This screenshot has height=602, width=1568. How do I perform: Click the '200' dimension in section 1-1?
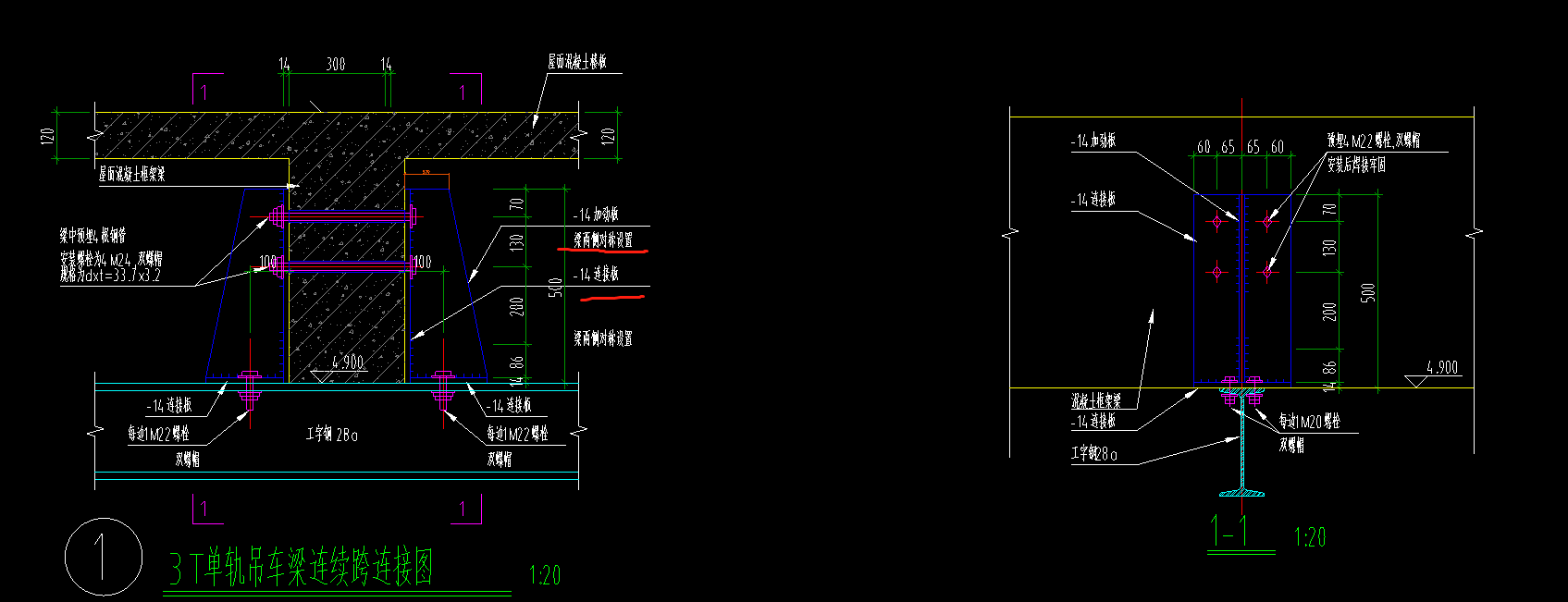[1329, 312]
